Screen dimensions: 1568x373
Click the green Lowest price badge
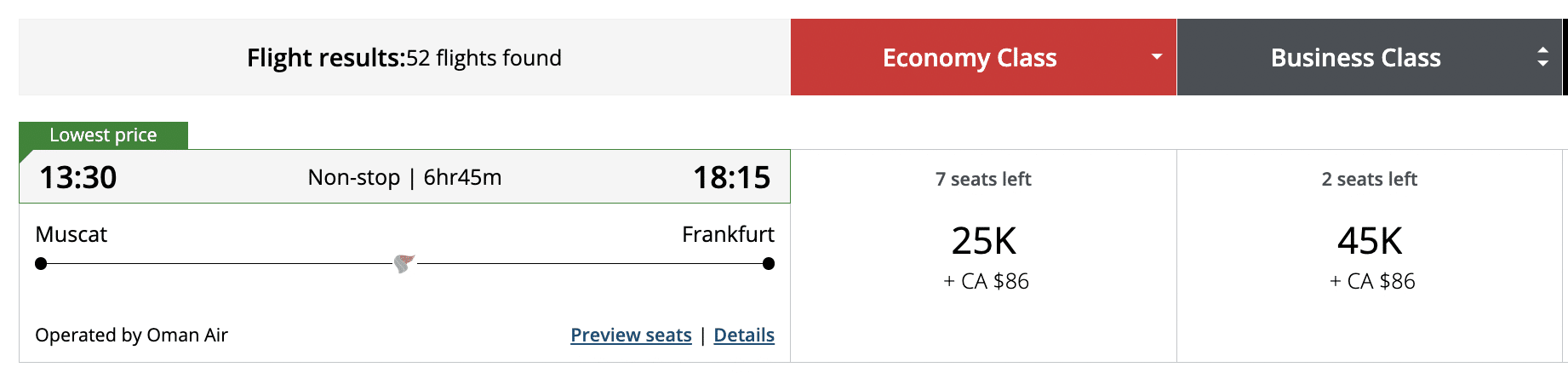coord(103,135)
